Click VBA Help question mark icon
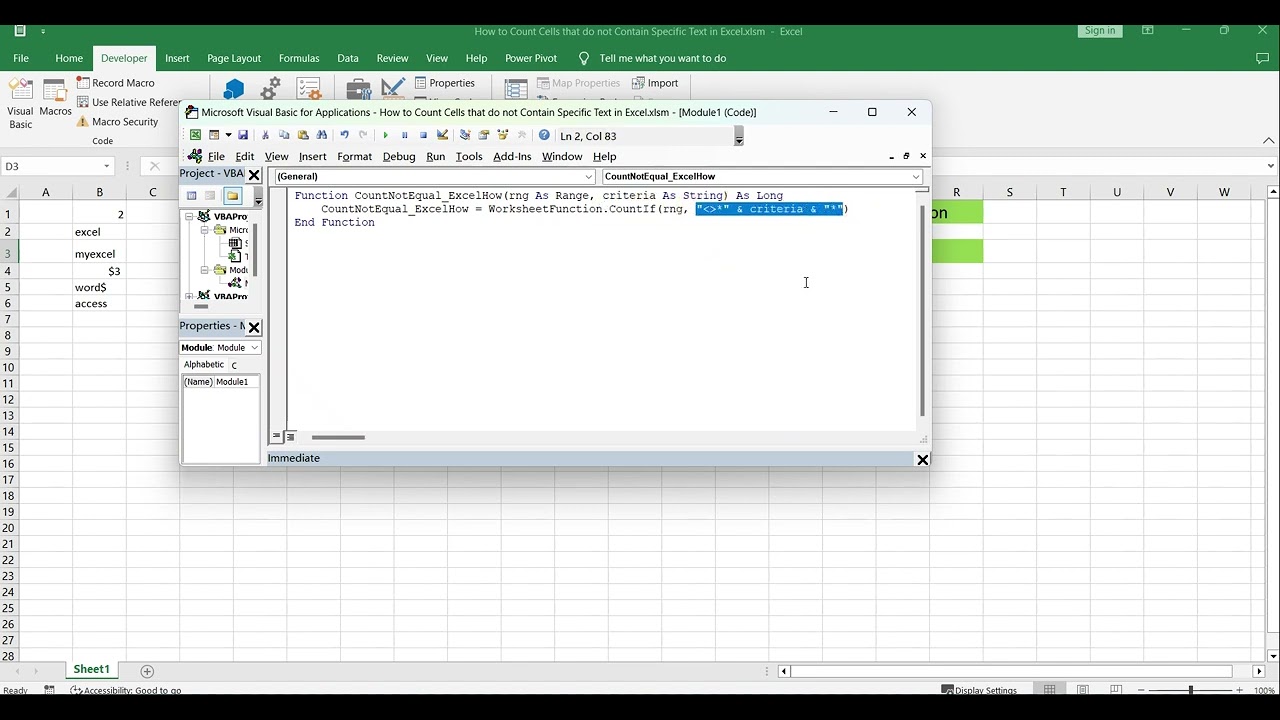Screen dimensions: 1280x720 544,135
